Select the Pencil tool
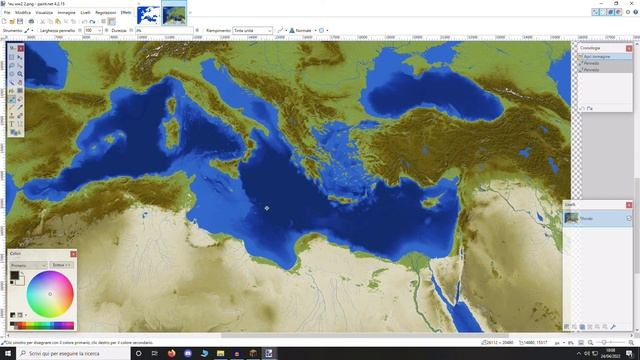 coord(11,107)
